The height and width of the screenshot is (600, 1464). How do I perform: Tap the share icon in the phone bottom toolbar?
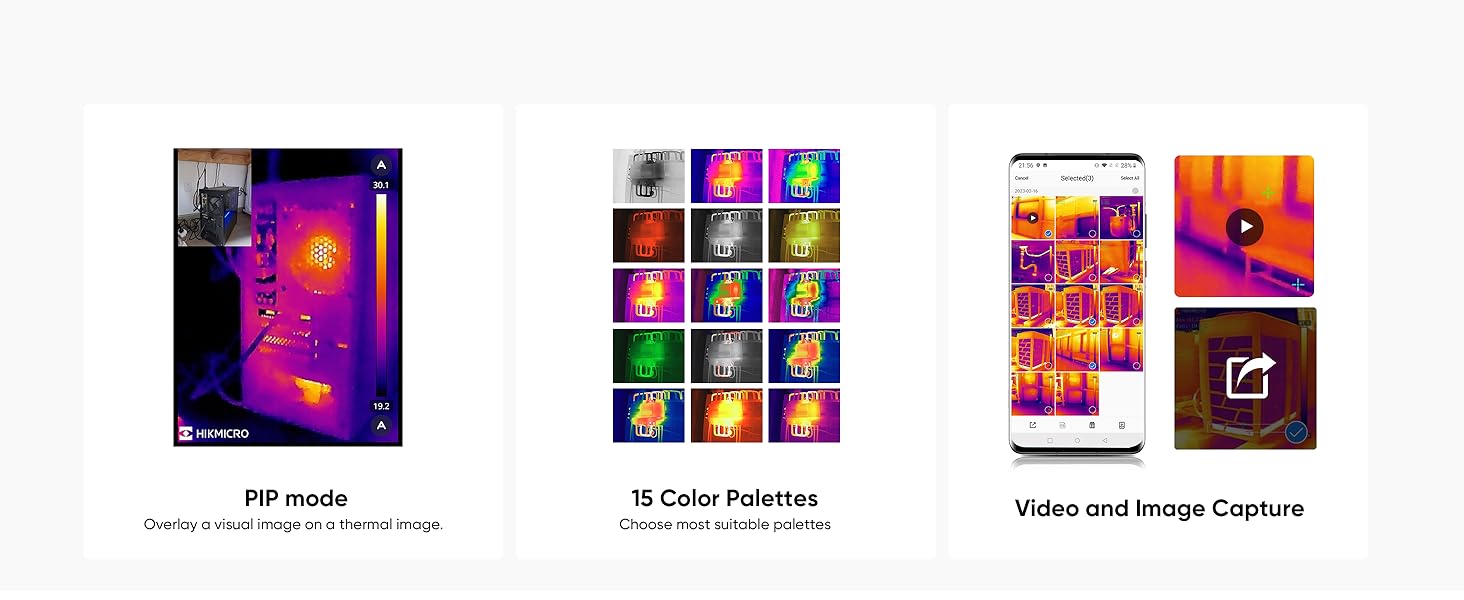[x=1032, y=425]
